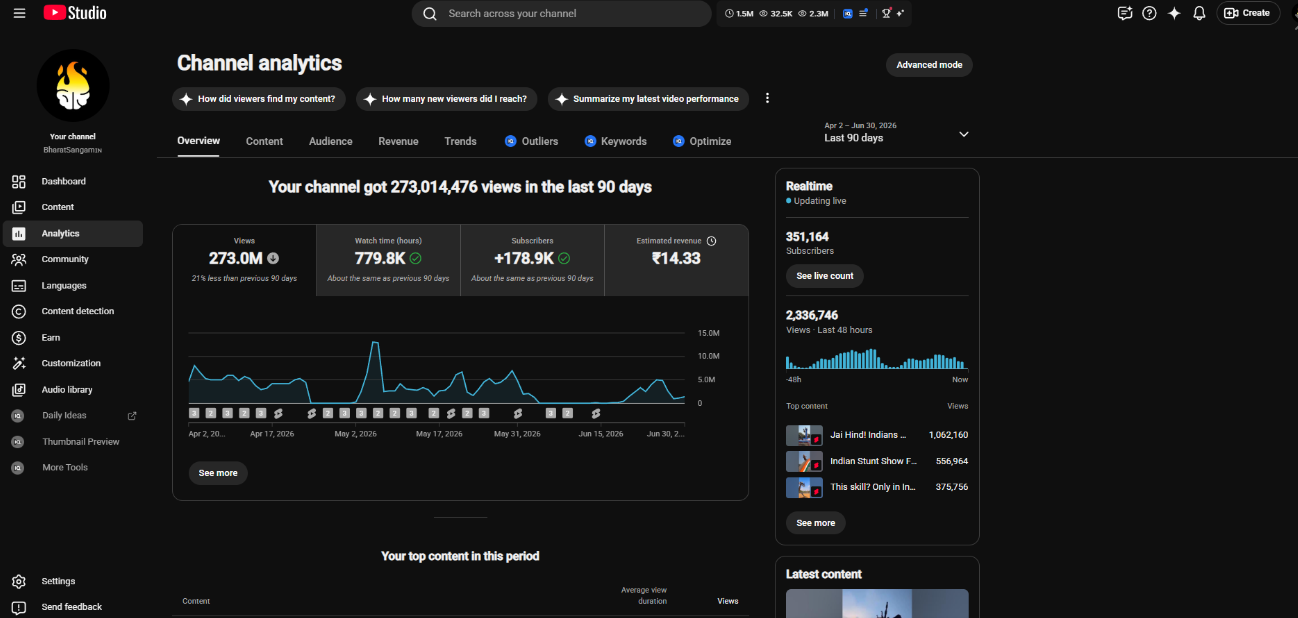Click the search box across your channel
1298x618 pixels.
560,14
